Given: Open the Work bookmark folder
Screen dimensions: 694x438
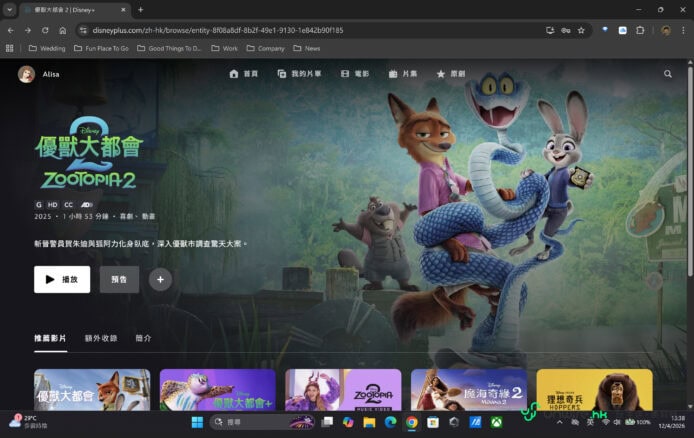Looking at the screenshot, I should [224, 48].
